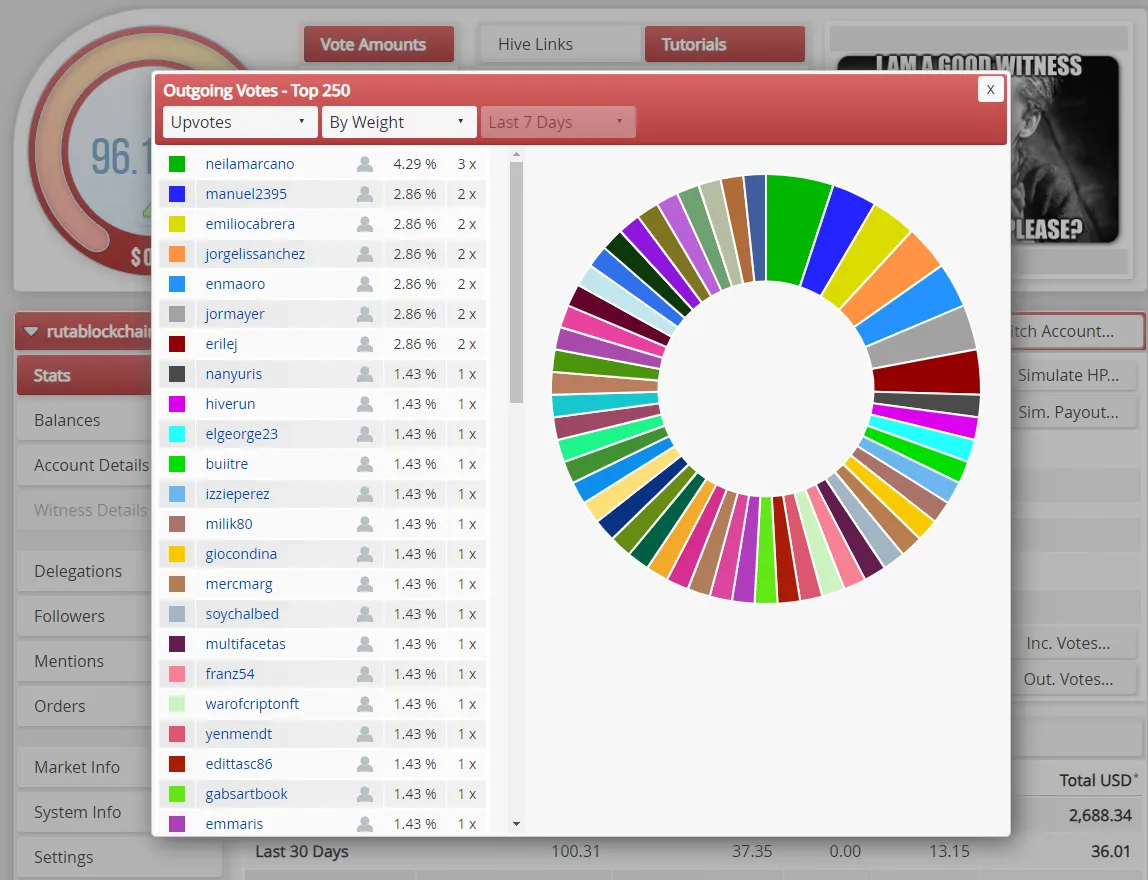The image size is (1148, 880).
Task: Switch to Vote Amounts tab
Action: 378,44
